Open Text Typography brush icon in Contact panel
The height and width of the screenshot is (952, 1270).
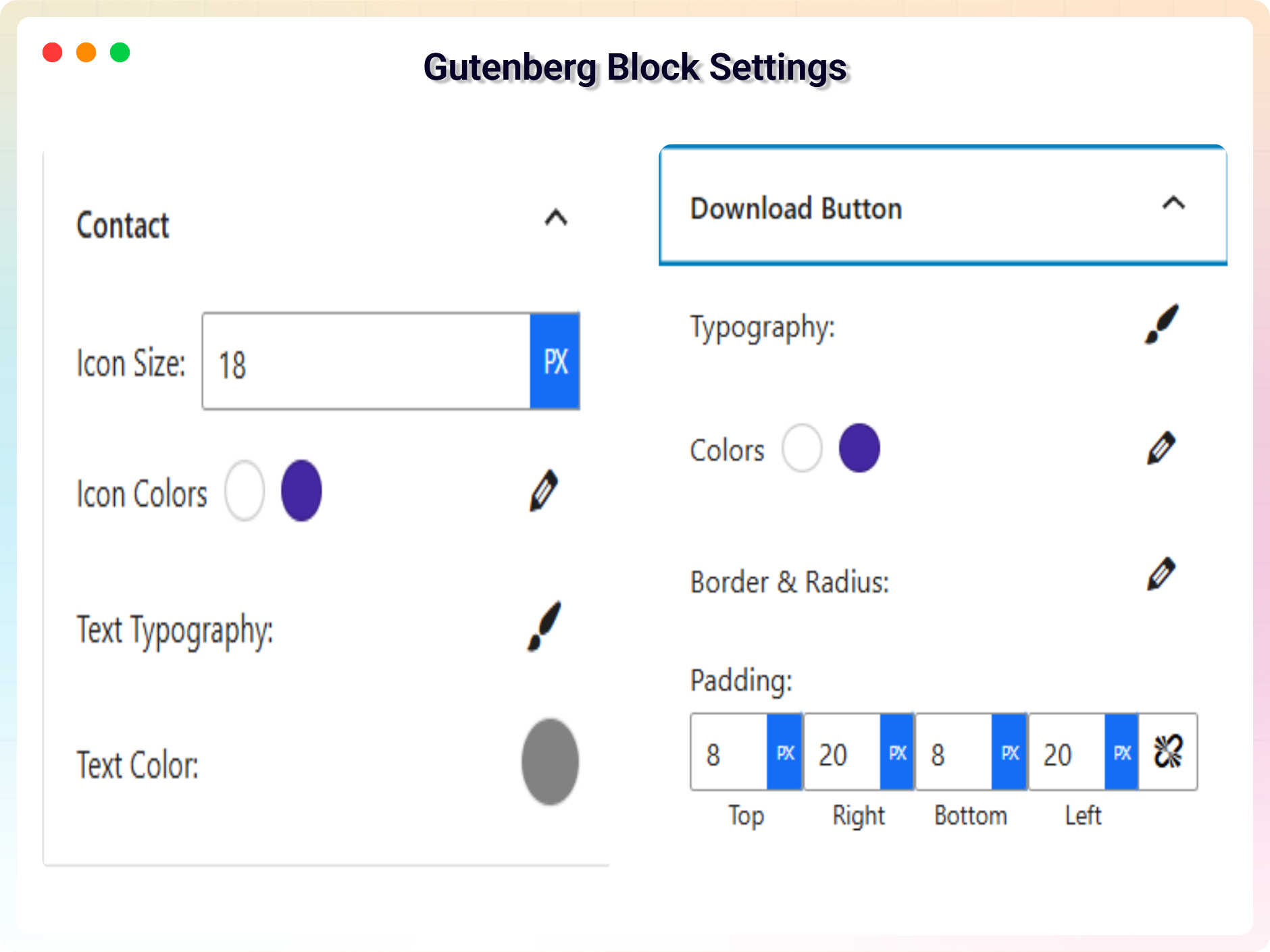tap(544, 626)
